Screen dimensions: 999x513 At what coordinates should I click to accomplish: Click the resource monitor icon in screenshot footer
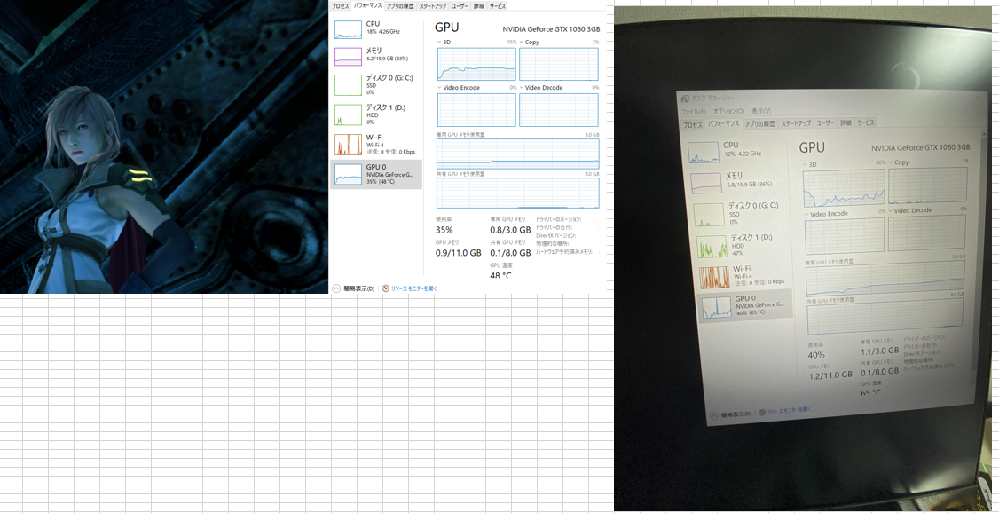coord(385,289)
